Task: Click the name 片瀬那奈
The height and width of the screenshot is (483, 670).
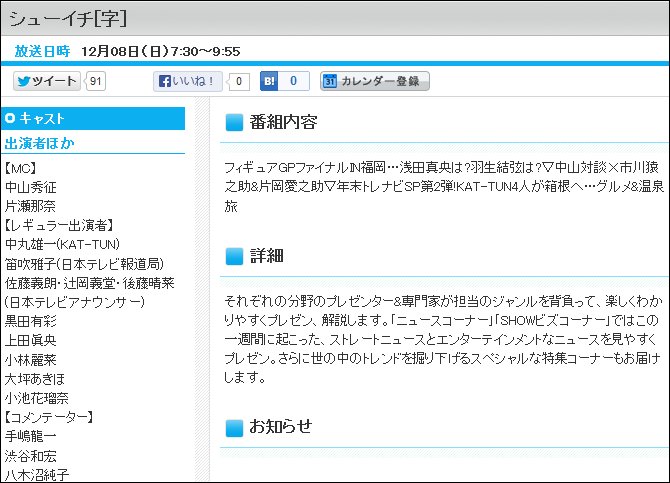Action: pos(30,206)
